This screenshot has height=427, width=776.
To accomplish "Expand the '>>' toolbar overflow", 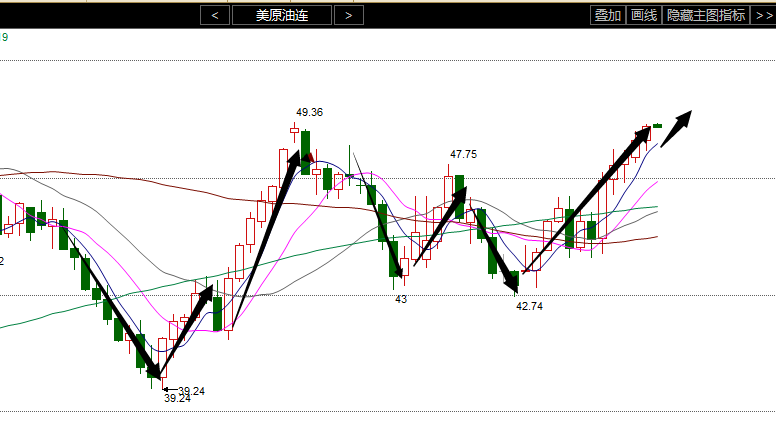I will (x=762, y=15).
